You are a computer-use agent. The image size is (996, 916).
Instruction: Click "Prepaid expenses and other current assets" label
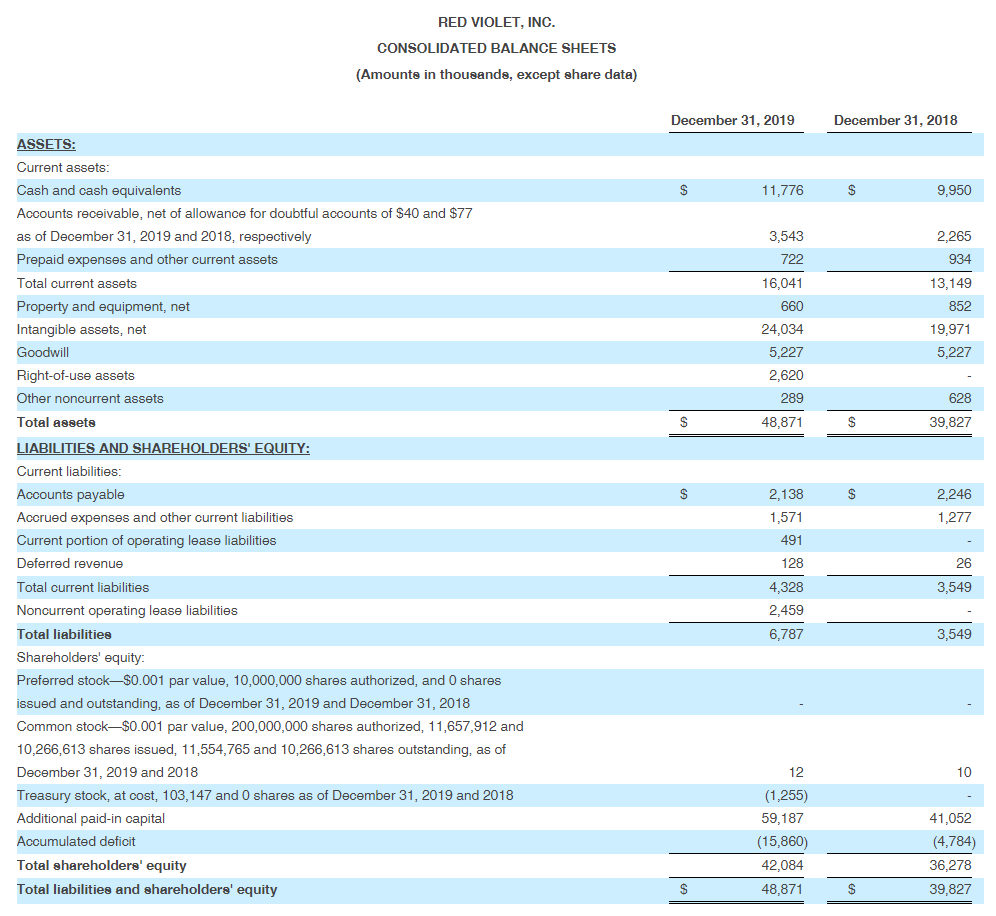147,259
